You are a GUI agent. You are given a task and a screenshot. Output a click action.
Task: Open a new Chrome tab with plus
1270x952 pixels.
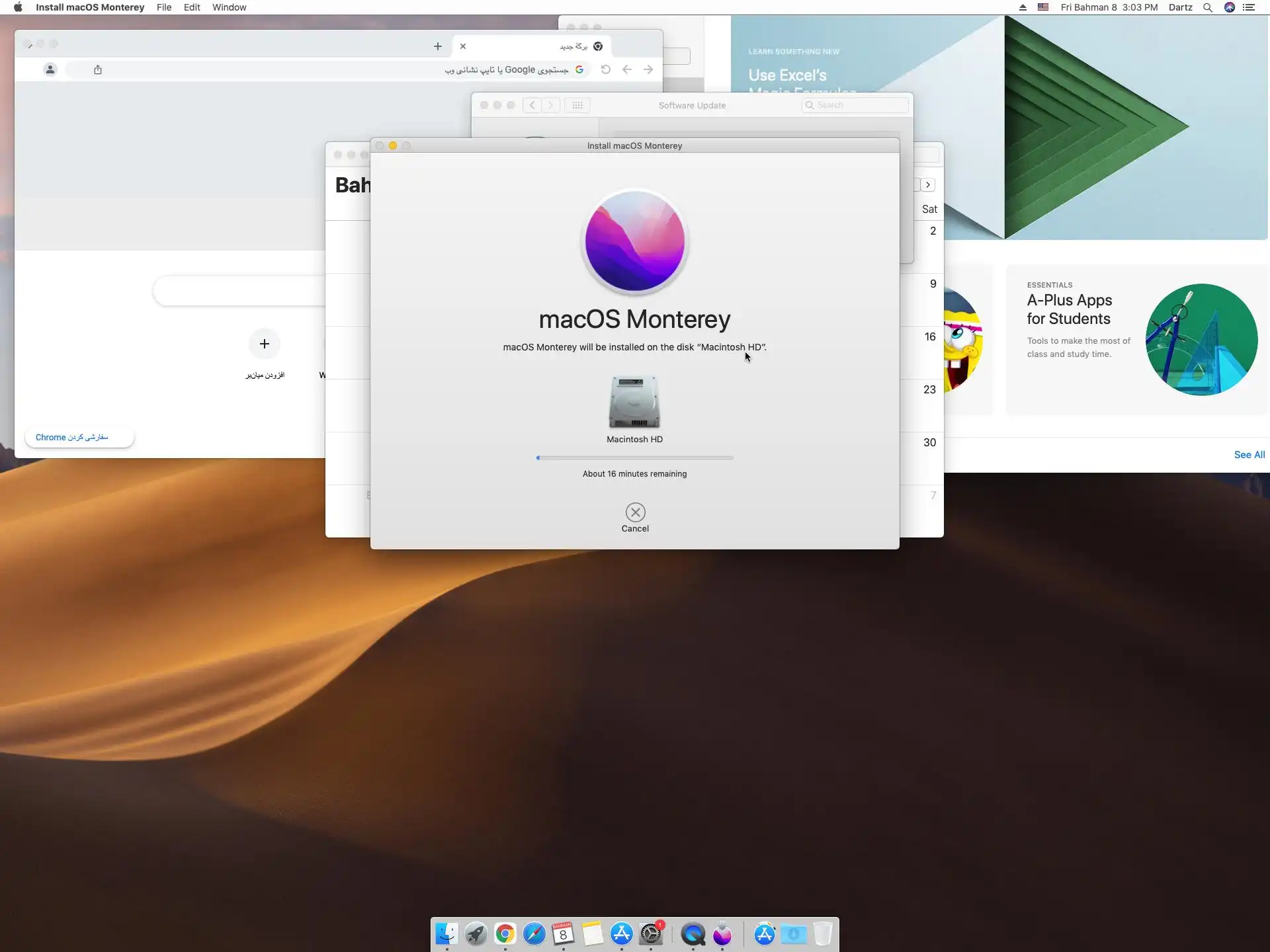point(437,46)
